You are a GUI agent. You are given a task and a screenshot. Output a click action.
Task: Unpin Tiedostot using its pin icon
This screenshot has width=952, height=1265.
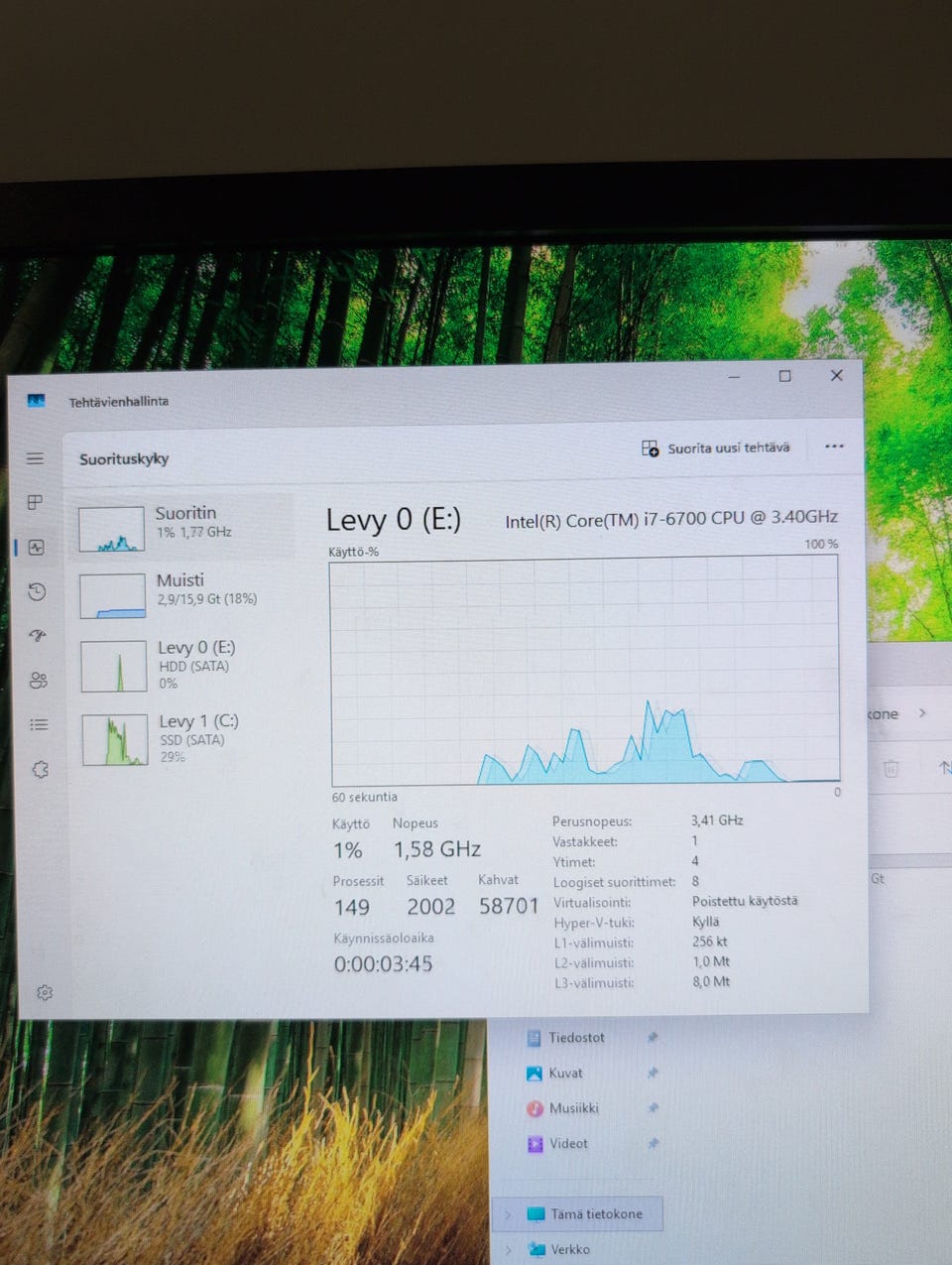tap(653, 1038)
